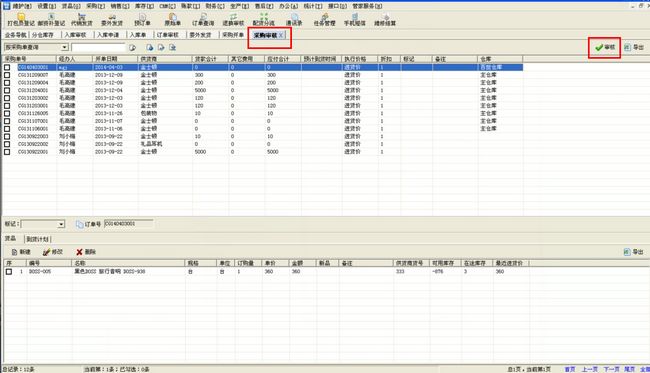Go to 下一页 next page link
650x373 pixels.
tap(611, 369)
